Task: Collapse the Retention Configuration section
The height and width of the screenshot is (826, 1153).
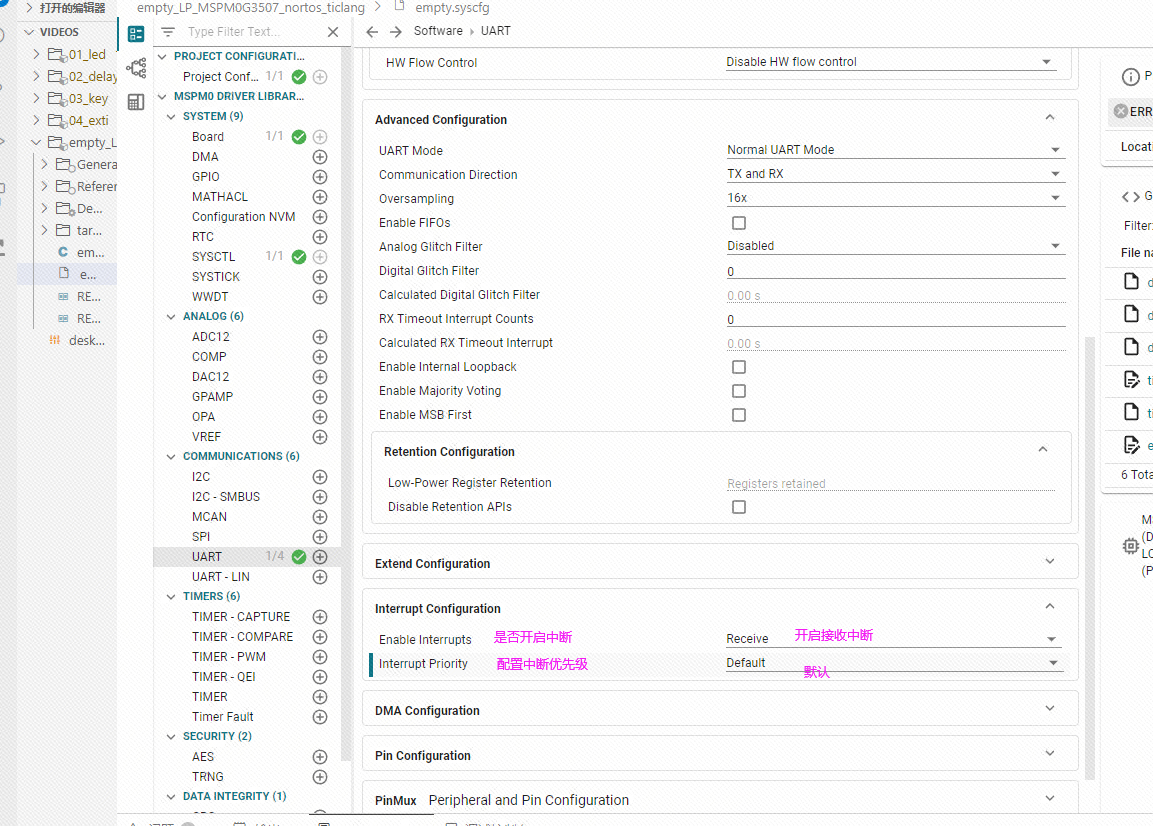Action: 1043,449
